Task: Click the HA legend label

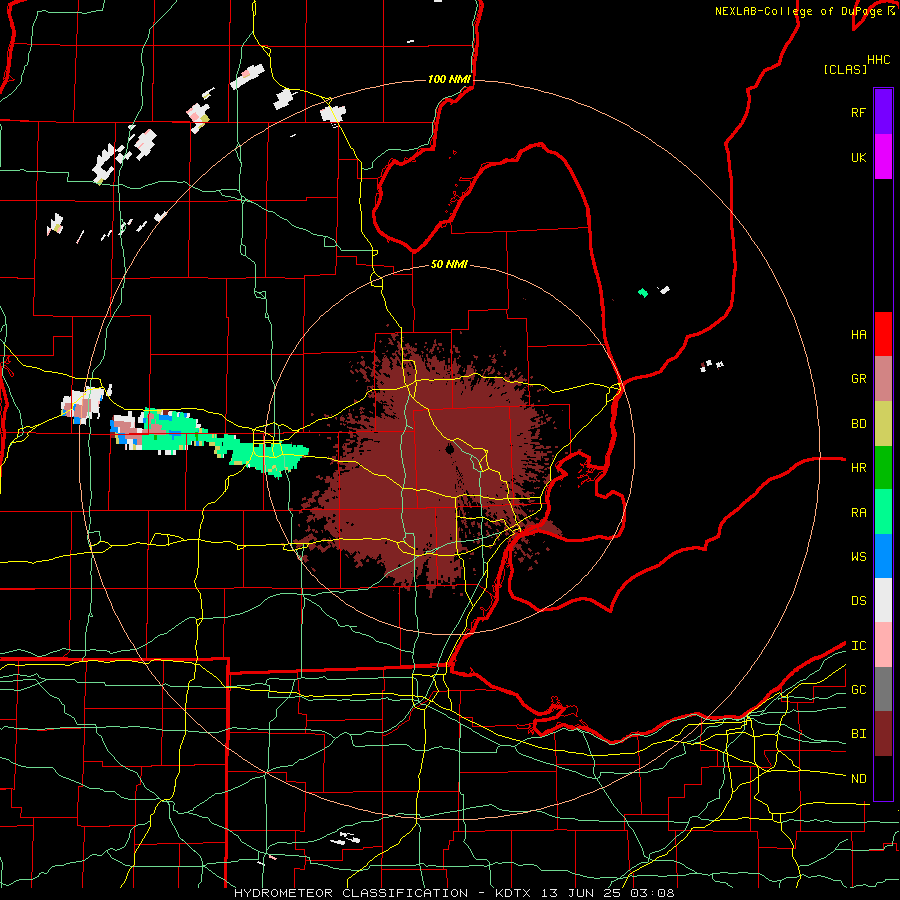Action: [x=858, y=334]
